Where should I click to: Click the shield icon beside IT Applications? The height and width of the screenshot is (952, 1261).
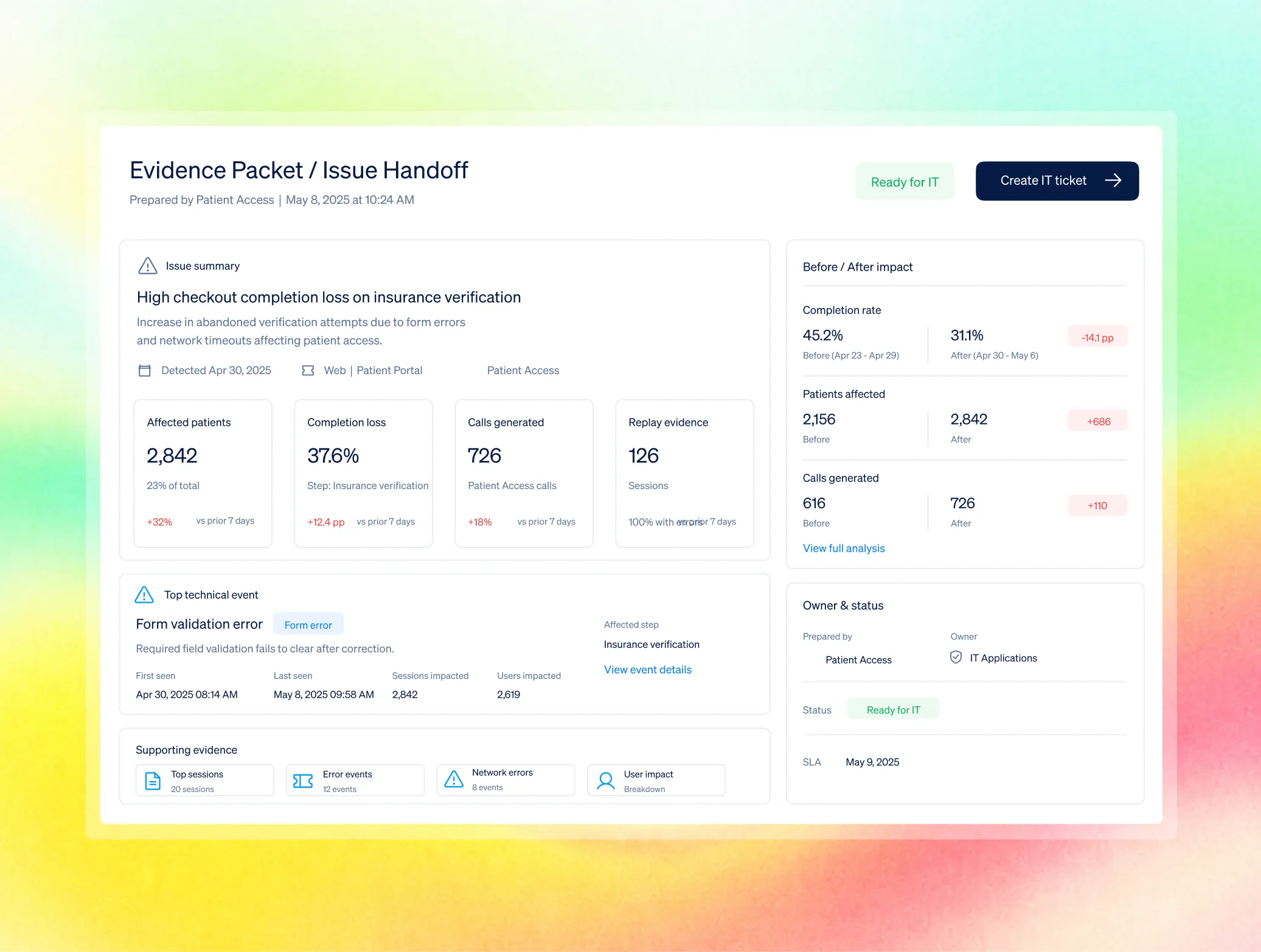click(x=956, y=658)
